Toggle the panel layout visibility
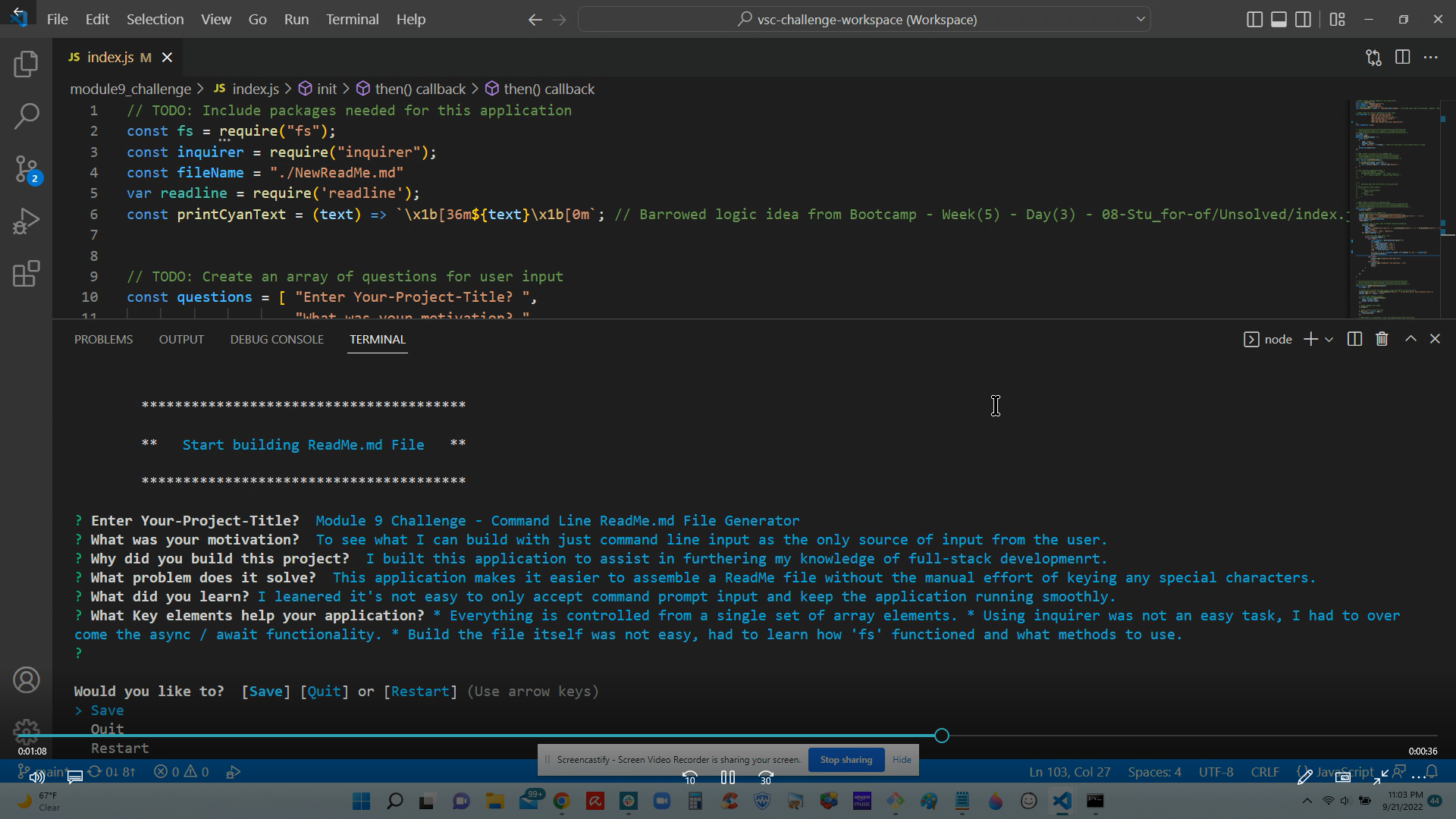The image size is (1456, 819). click(x=1279, y=19)
